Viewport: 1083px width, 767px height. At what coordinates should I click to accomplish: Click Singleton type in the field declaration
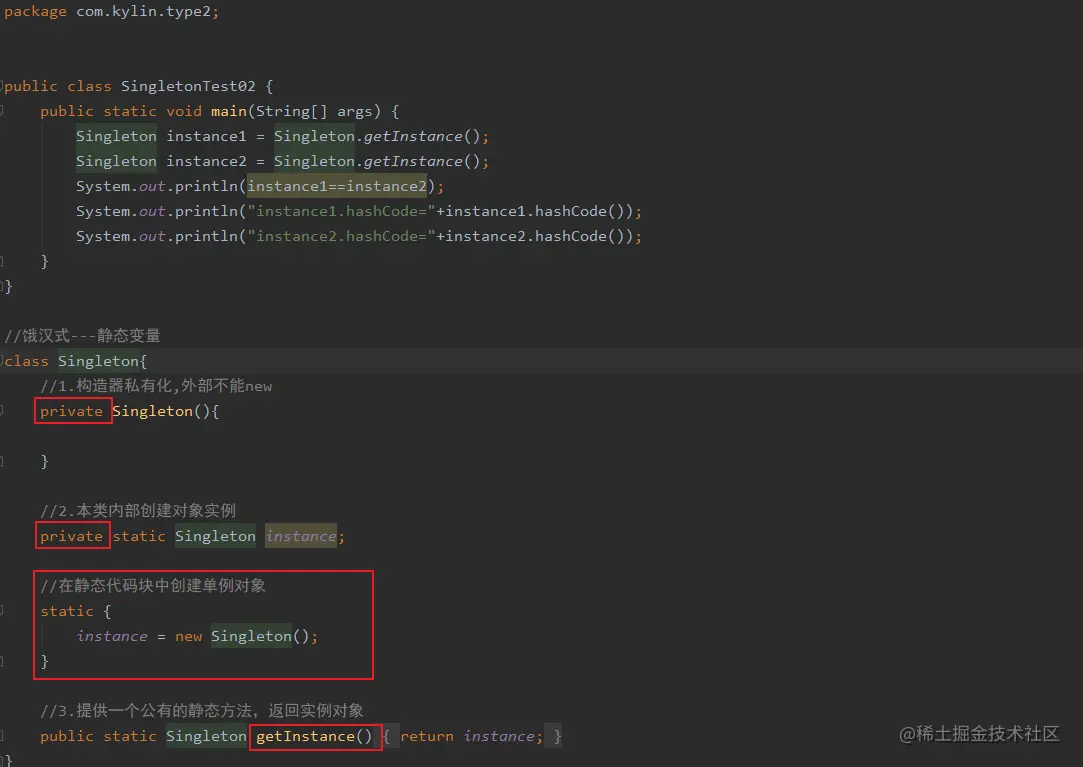[x=215, y=536]
